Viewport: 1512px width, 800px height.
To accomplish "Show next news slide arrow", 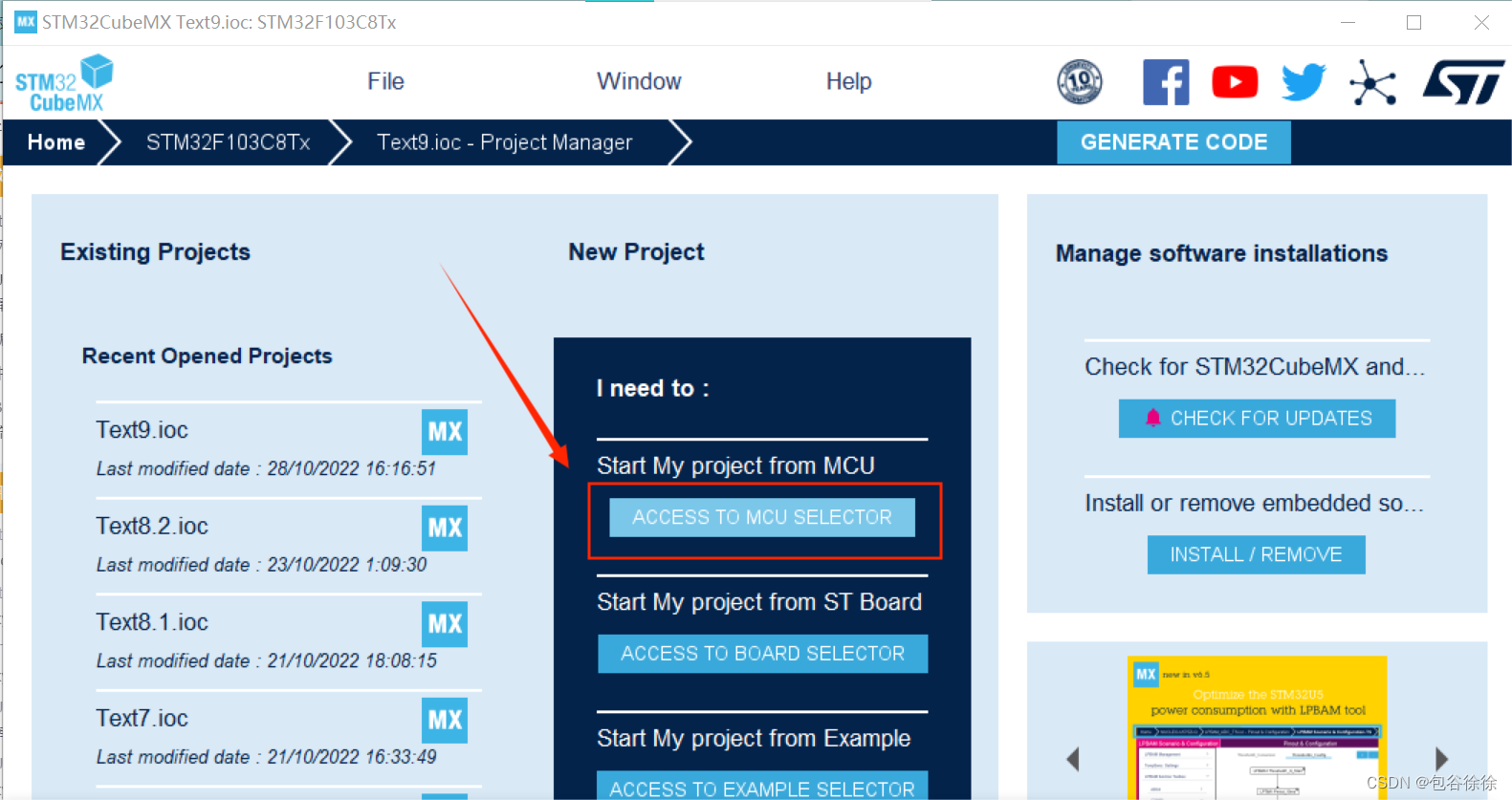I will point(1441,759).
